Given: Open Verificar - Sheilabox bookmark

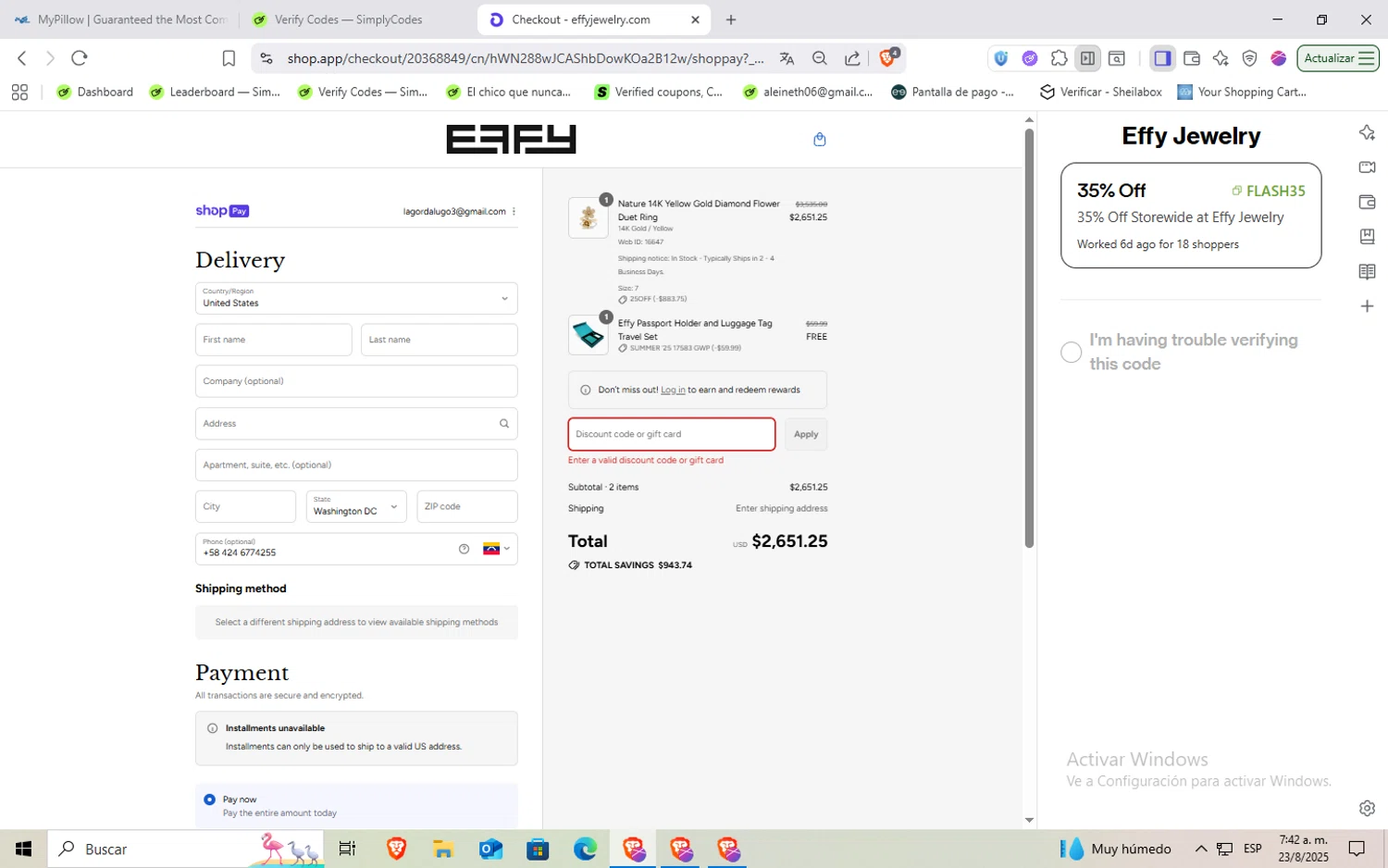Looking at the screenshot, I should point(1101,92).
